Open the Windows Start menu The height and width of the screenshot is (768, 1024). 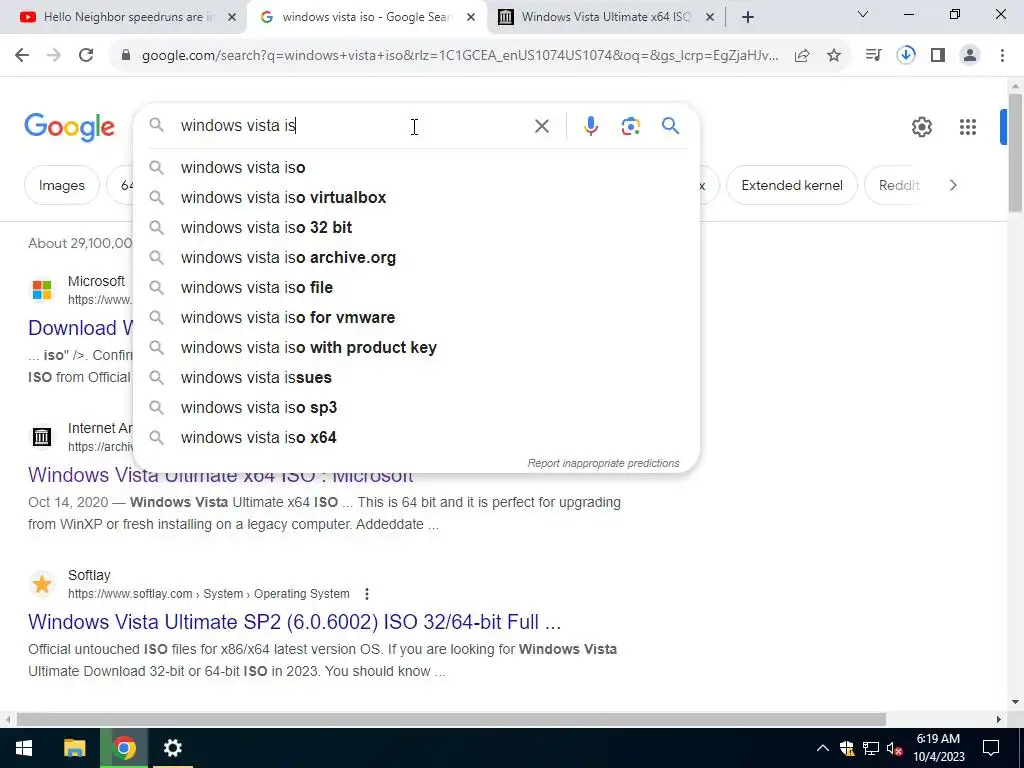(24, 748)
